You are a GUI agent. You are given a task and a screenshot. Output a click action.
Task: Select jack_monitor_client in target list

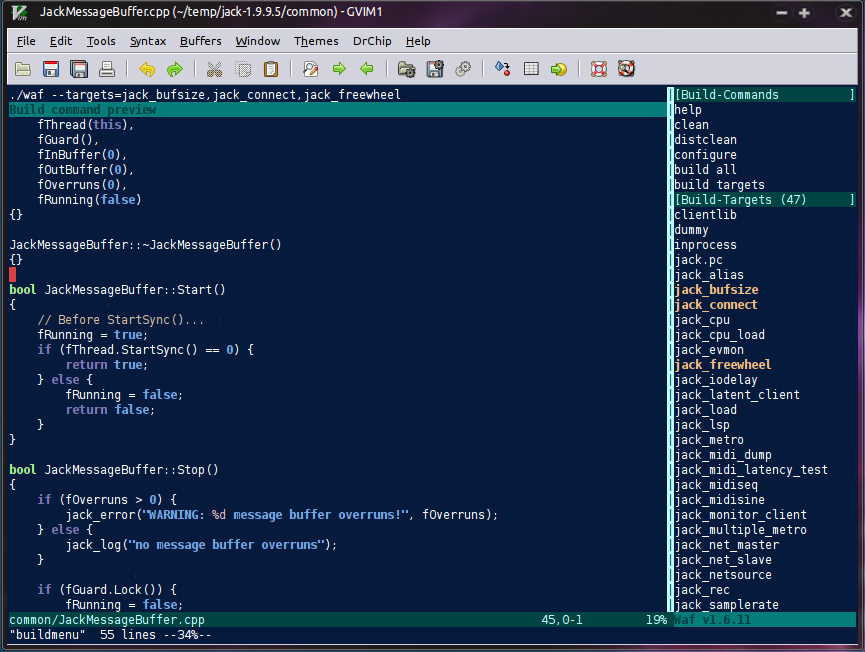(740, 515)
